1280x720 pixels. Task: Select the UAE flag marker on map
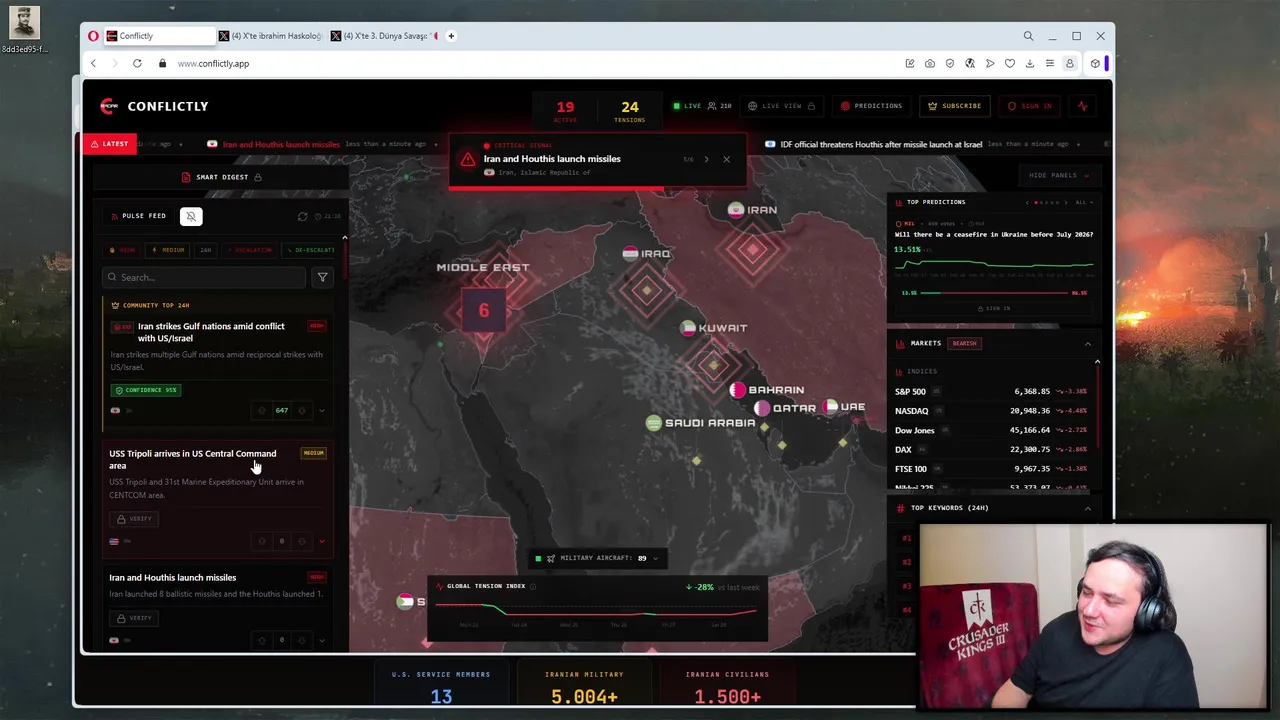830,407
